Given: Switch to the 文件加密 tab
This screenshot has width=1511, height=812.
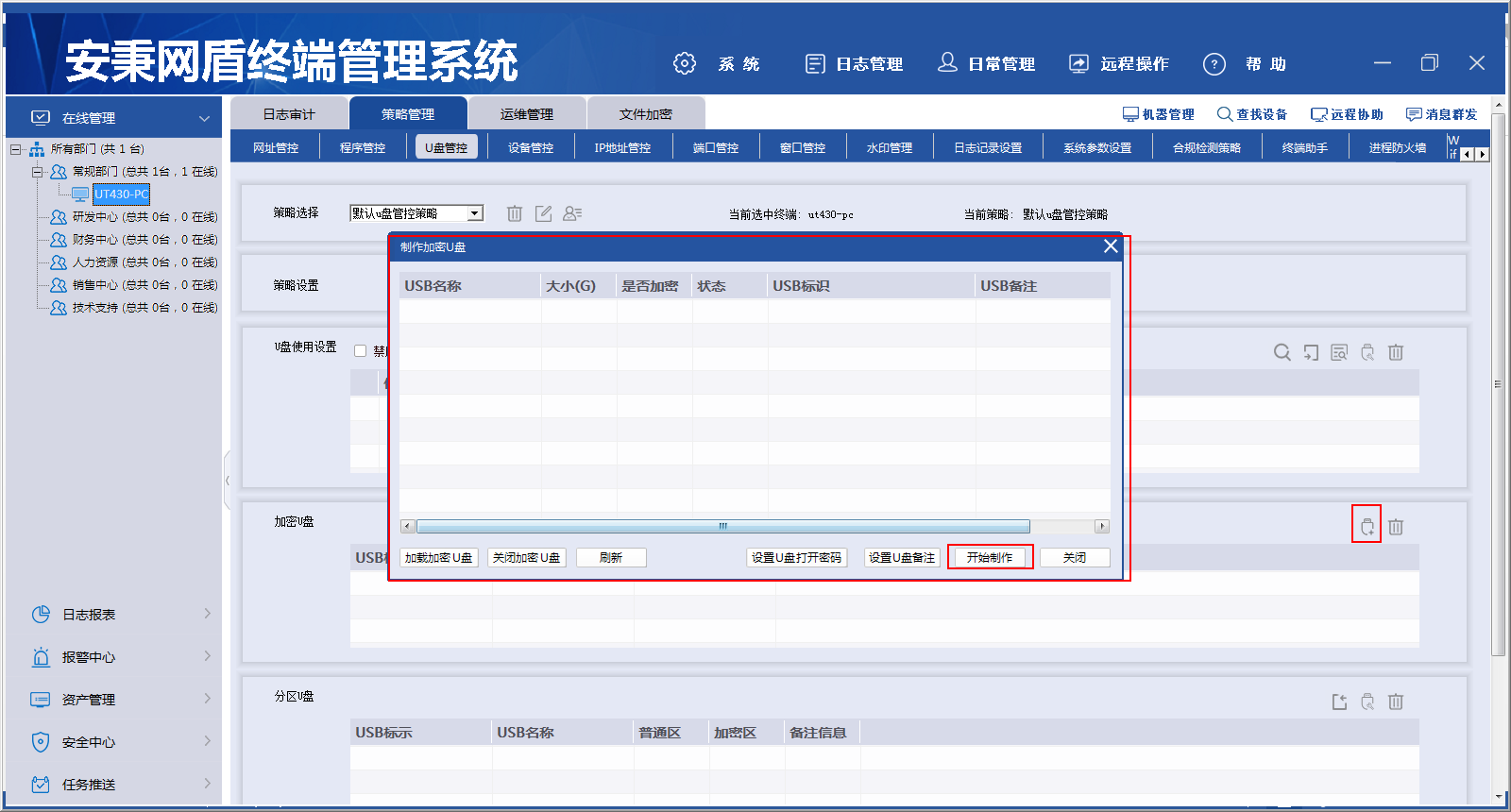Looking at the screenshot, I should (646, 113).
